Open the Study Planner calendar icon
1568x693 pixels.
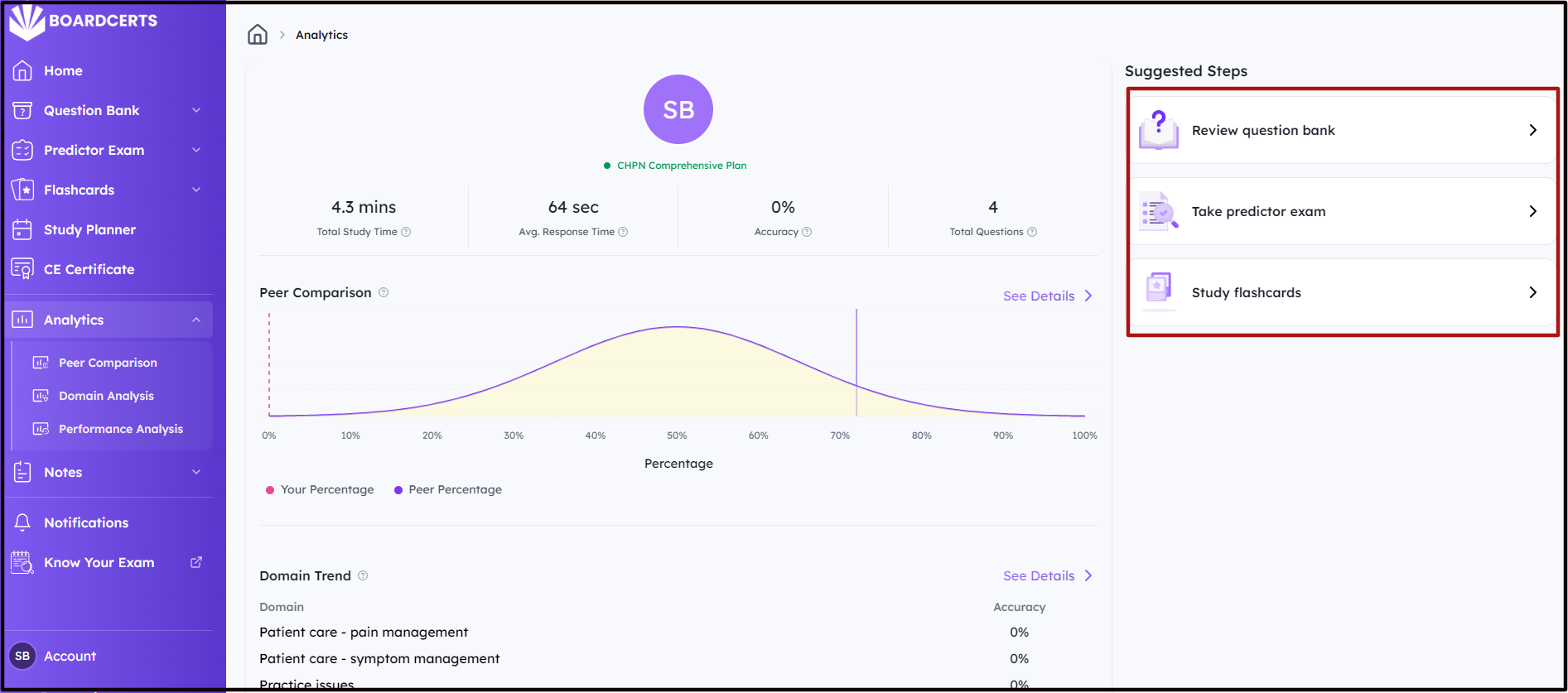[22, 229]
